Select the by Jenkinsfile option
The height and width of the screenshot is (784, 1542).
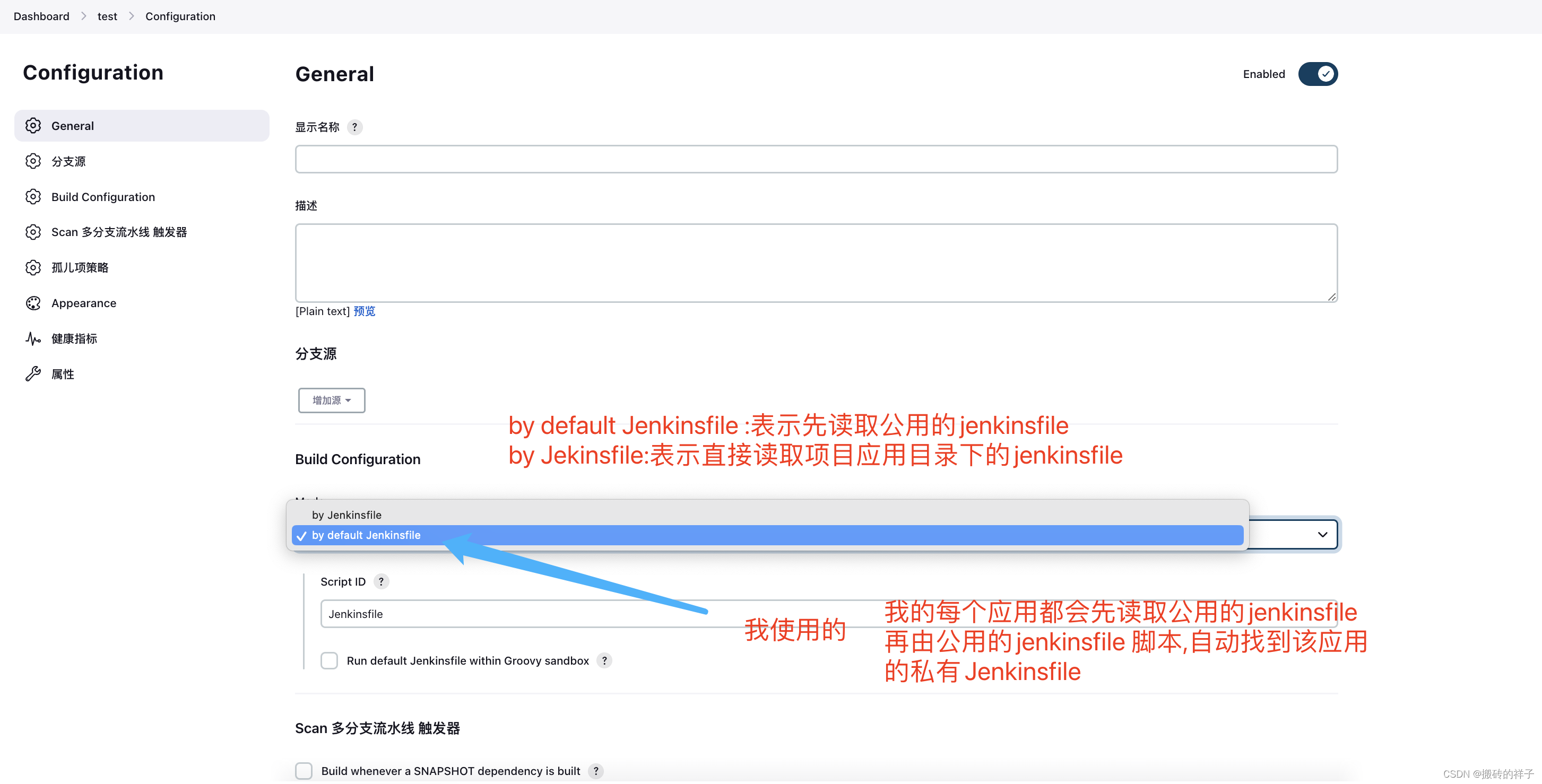pos(346,515)
